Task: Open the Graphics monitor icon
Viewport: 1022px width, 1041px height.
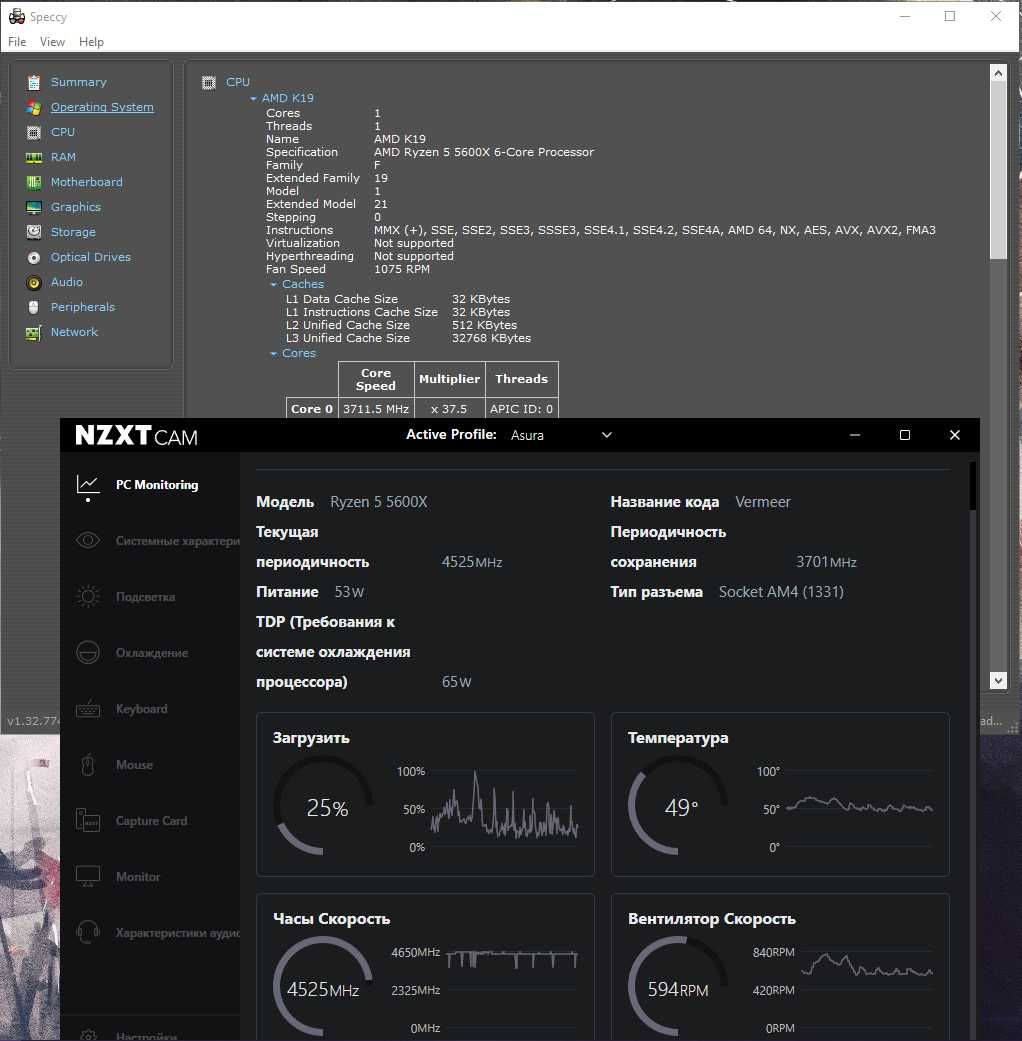Action: coord(33,207)
